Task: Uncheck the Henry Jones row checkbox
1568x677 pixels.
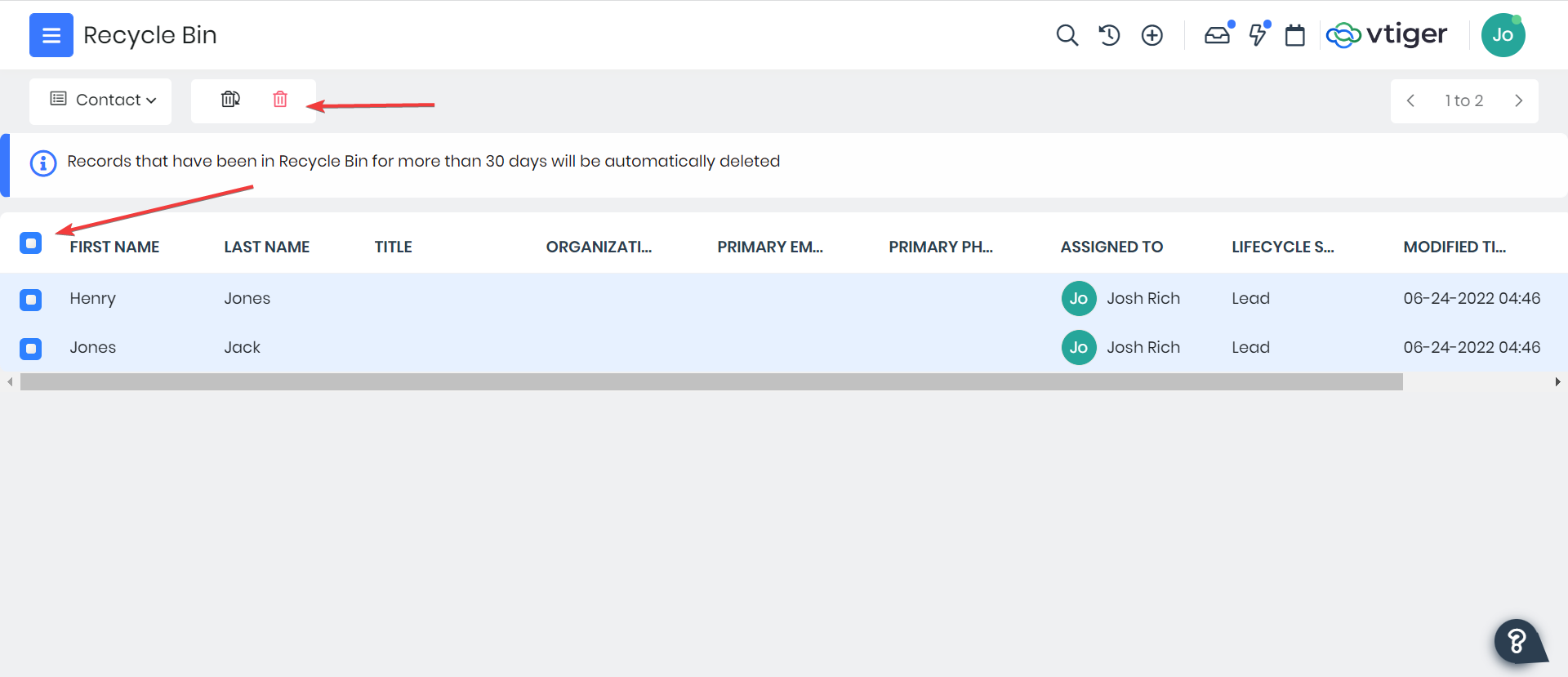Action: [x=31, y=300]
